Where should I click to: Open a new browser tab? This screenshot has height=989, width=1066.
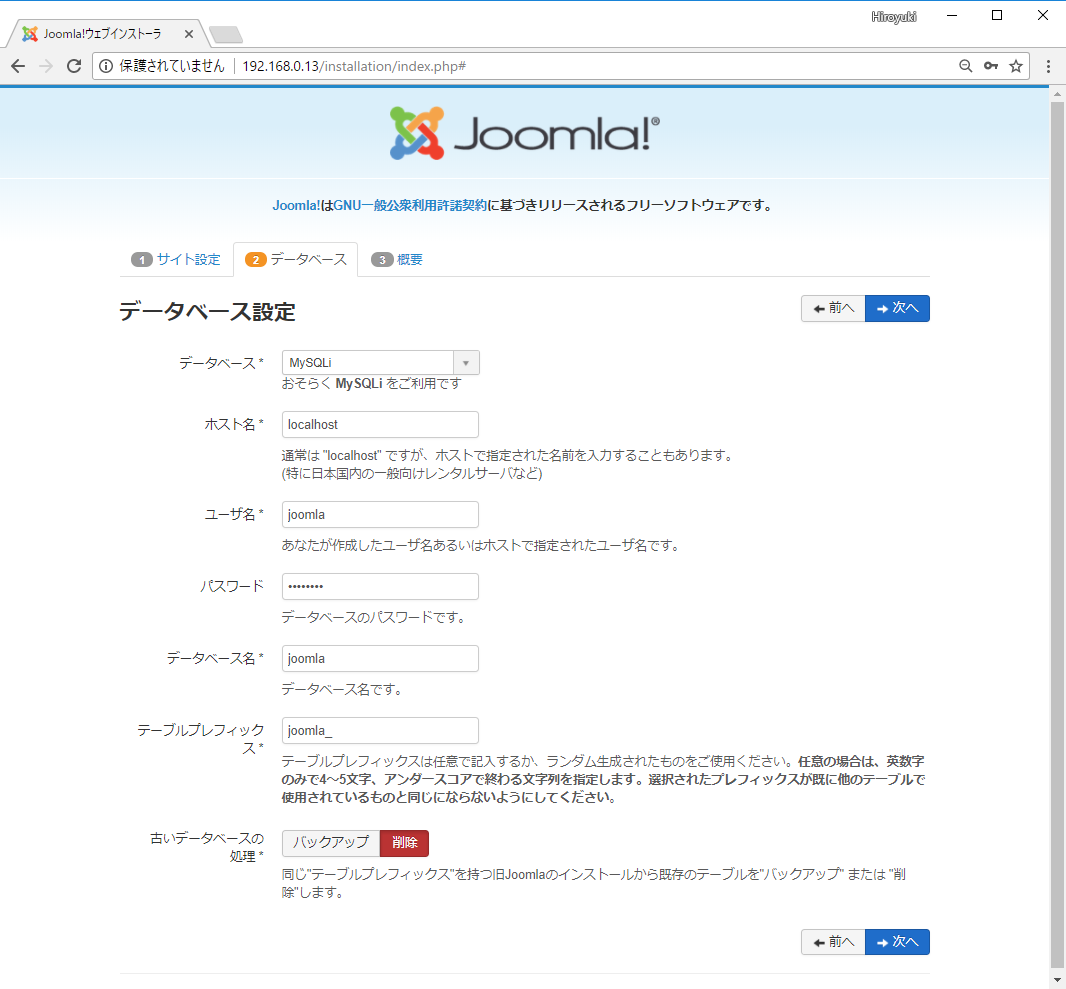pyautogui.click(x=226, y=34)
